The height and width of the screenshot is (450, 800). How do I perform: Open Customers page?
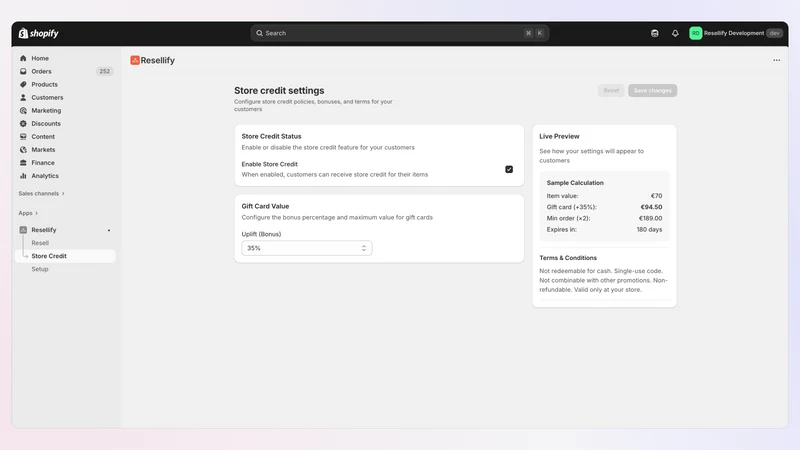tap(47, 97)
